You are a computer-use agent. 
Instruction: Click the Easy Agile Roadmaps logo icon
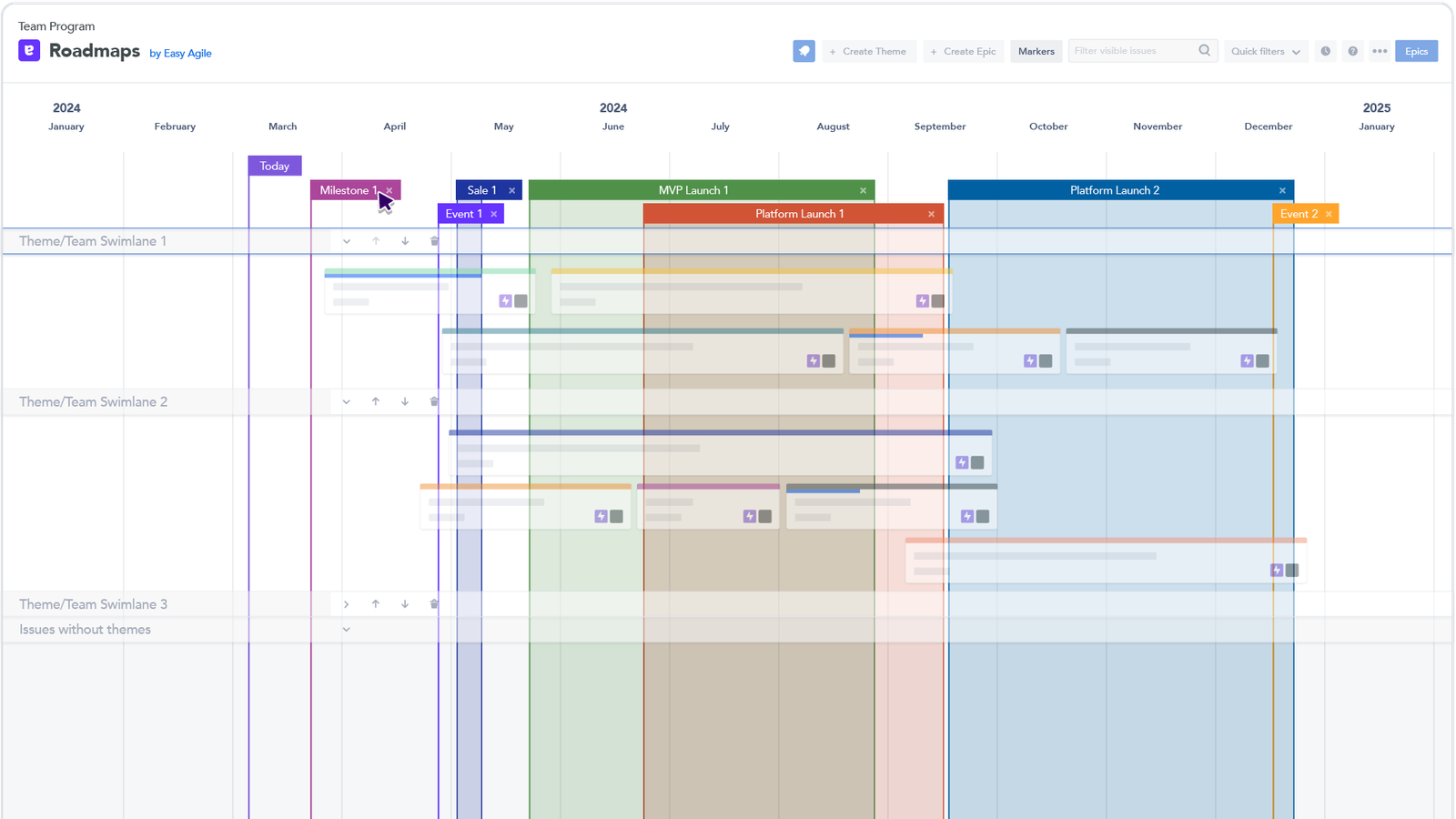29,51
